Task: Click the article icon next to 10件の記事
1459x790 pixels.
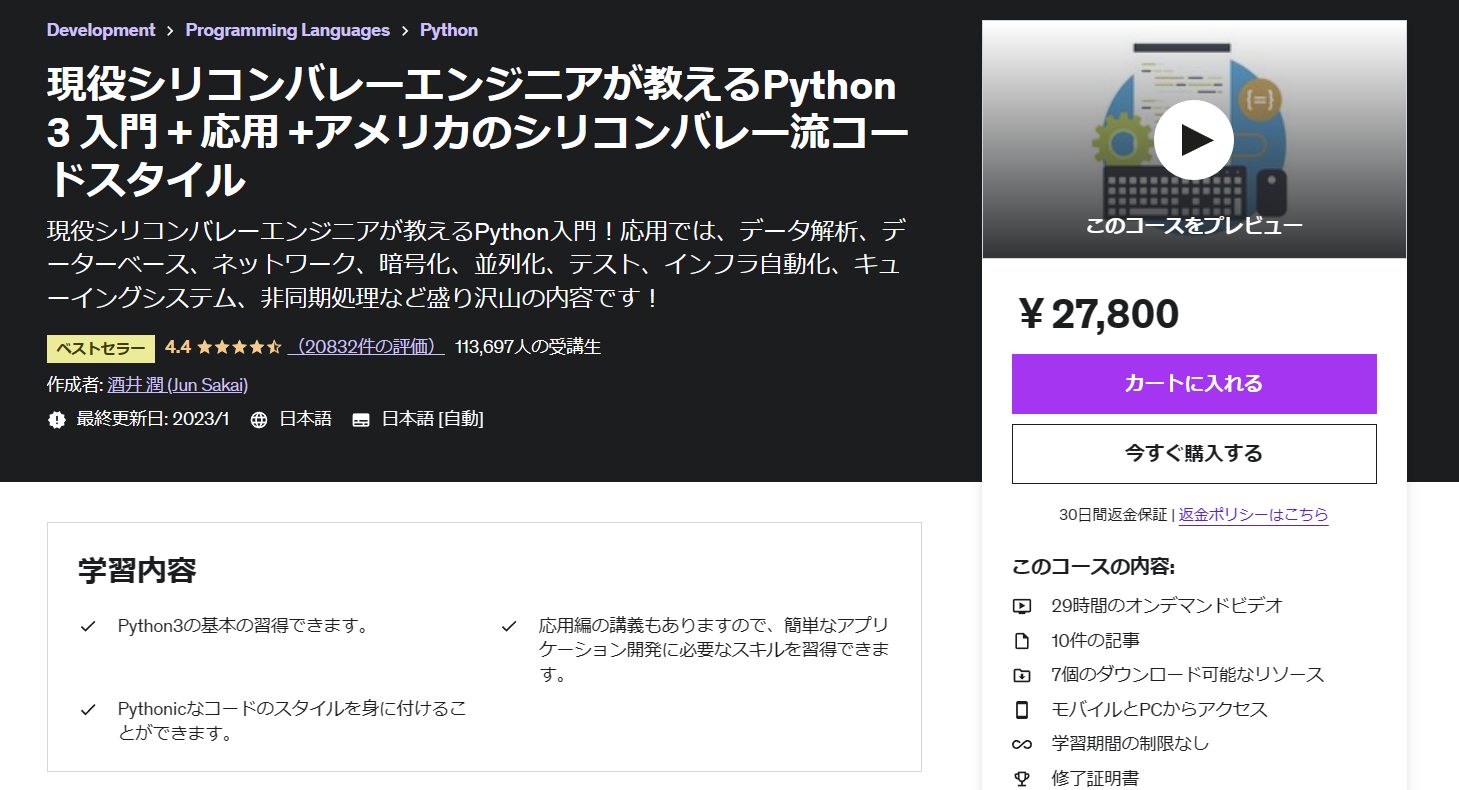Action: point(1022,639)
